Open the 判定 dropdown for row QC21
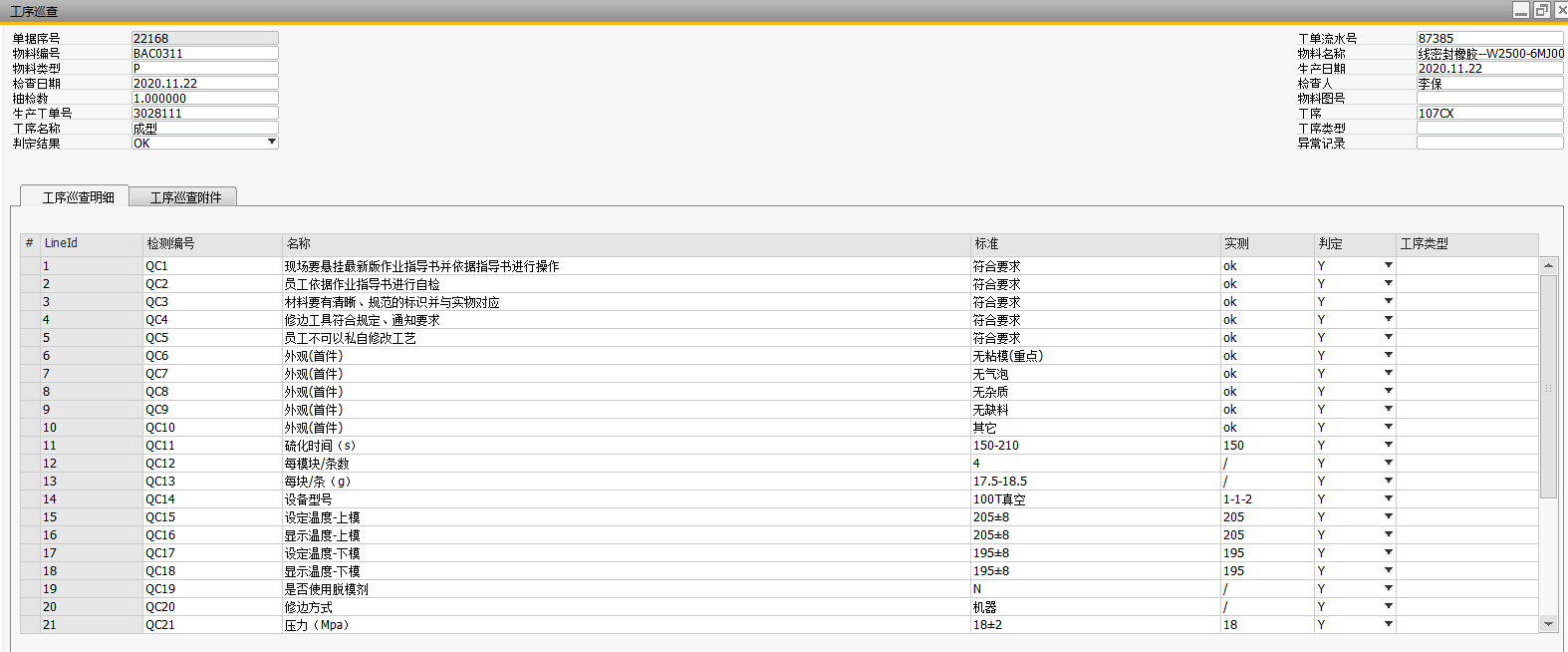Image resolution: width=1568 pixels, height=652 pixels. [x=1388, y=624]
